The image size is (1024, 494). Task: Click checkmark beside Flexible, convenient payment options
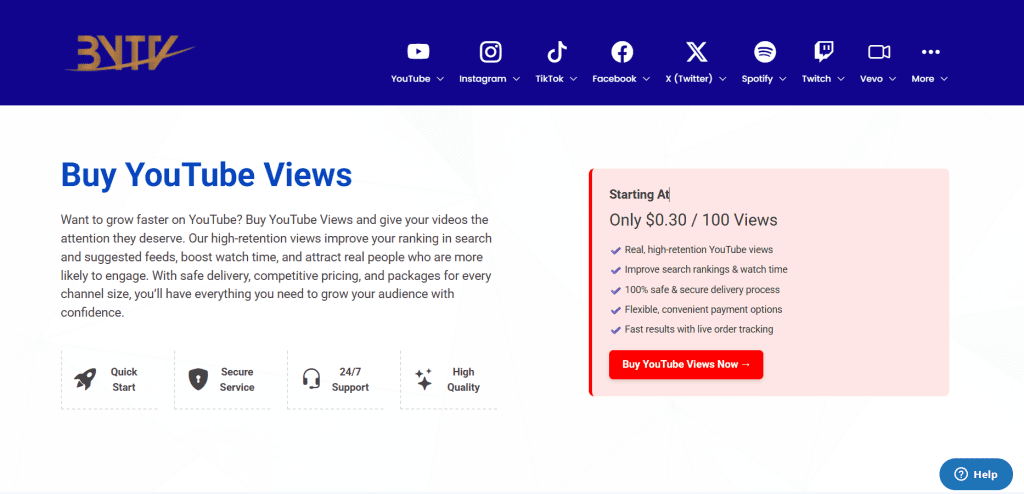[615, 310]
